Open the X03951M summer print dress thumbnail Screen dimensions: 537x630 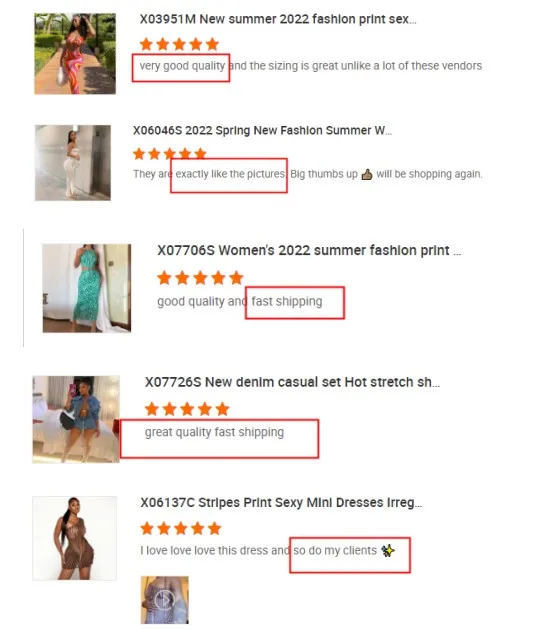point(75,54)
